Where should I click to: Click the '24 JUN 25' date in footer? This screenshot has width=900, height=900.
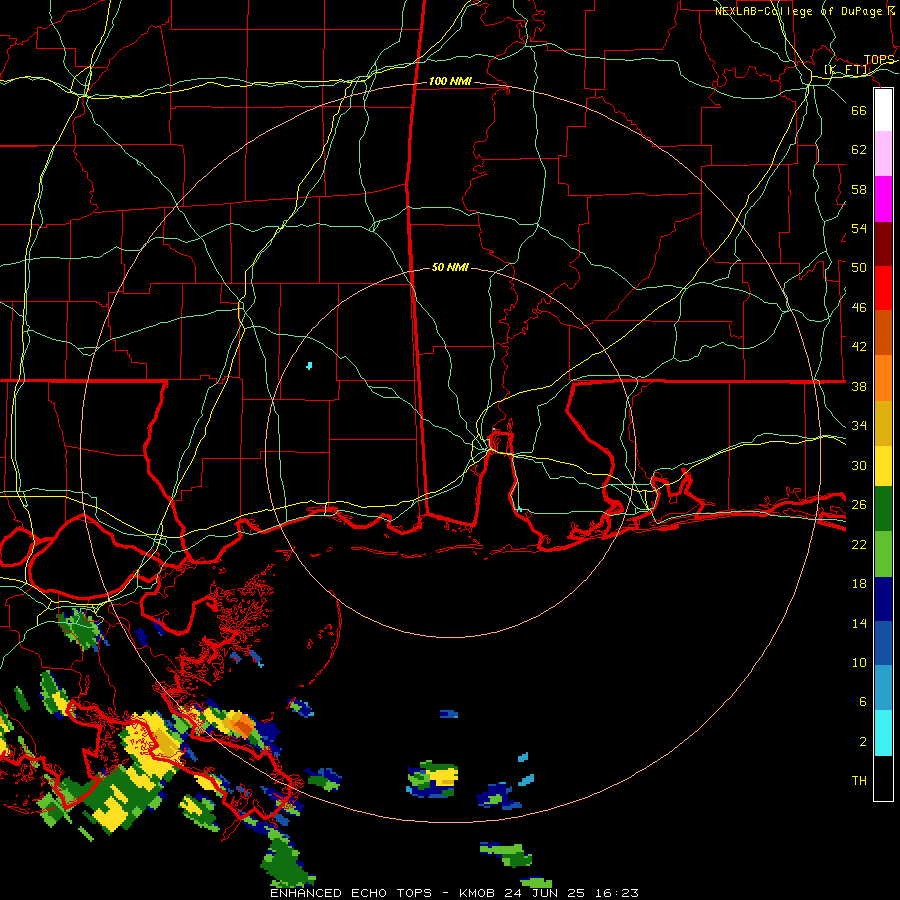[546, 893]
